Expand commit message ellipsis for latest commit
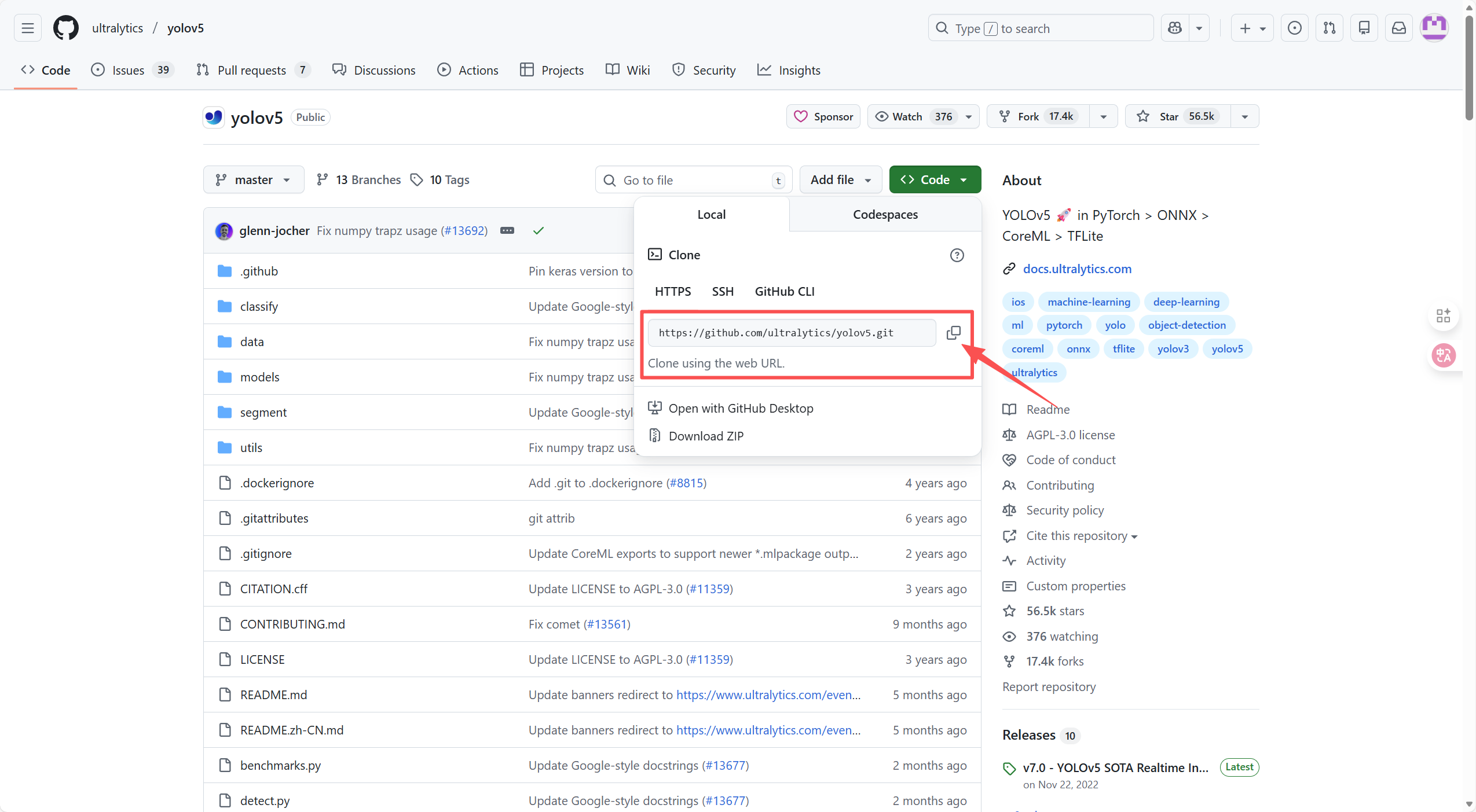 (507, 231)
